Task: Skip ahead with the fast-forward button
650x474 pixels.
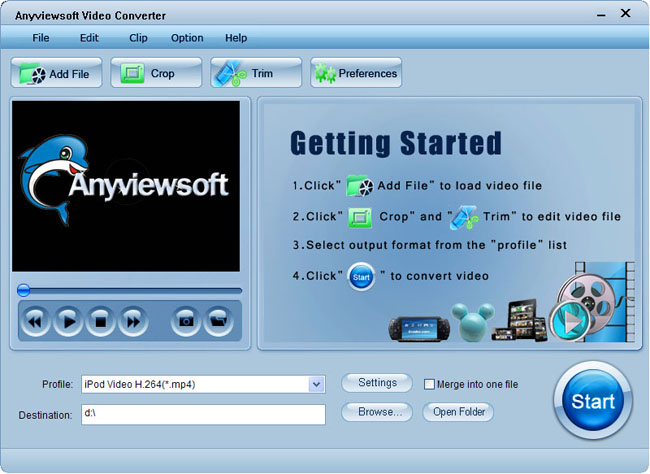Action: click(x=133, y=321)
